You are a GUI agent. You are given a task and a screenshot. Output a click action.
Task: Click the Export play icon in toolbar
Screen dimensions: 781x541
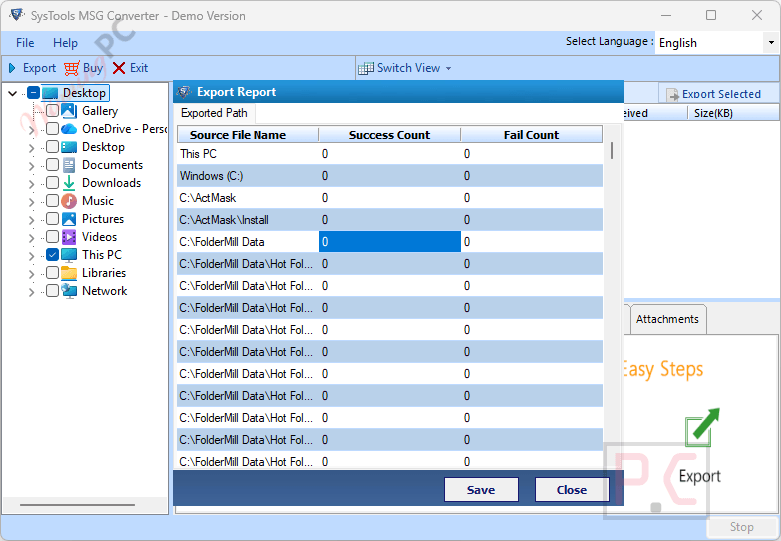pos(12,68)
